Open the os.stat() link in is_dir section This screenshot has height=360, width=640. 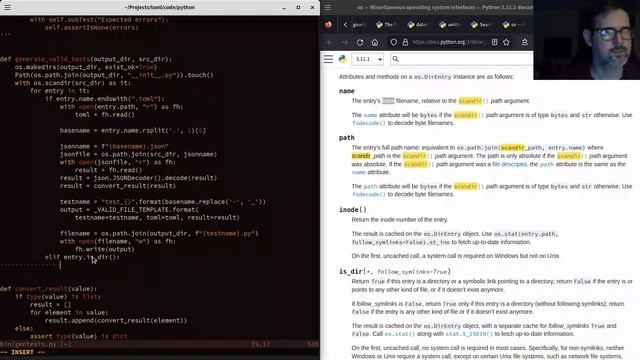tap(399, 334)
